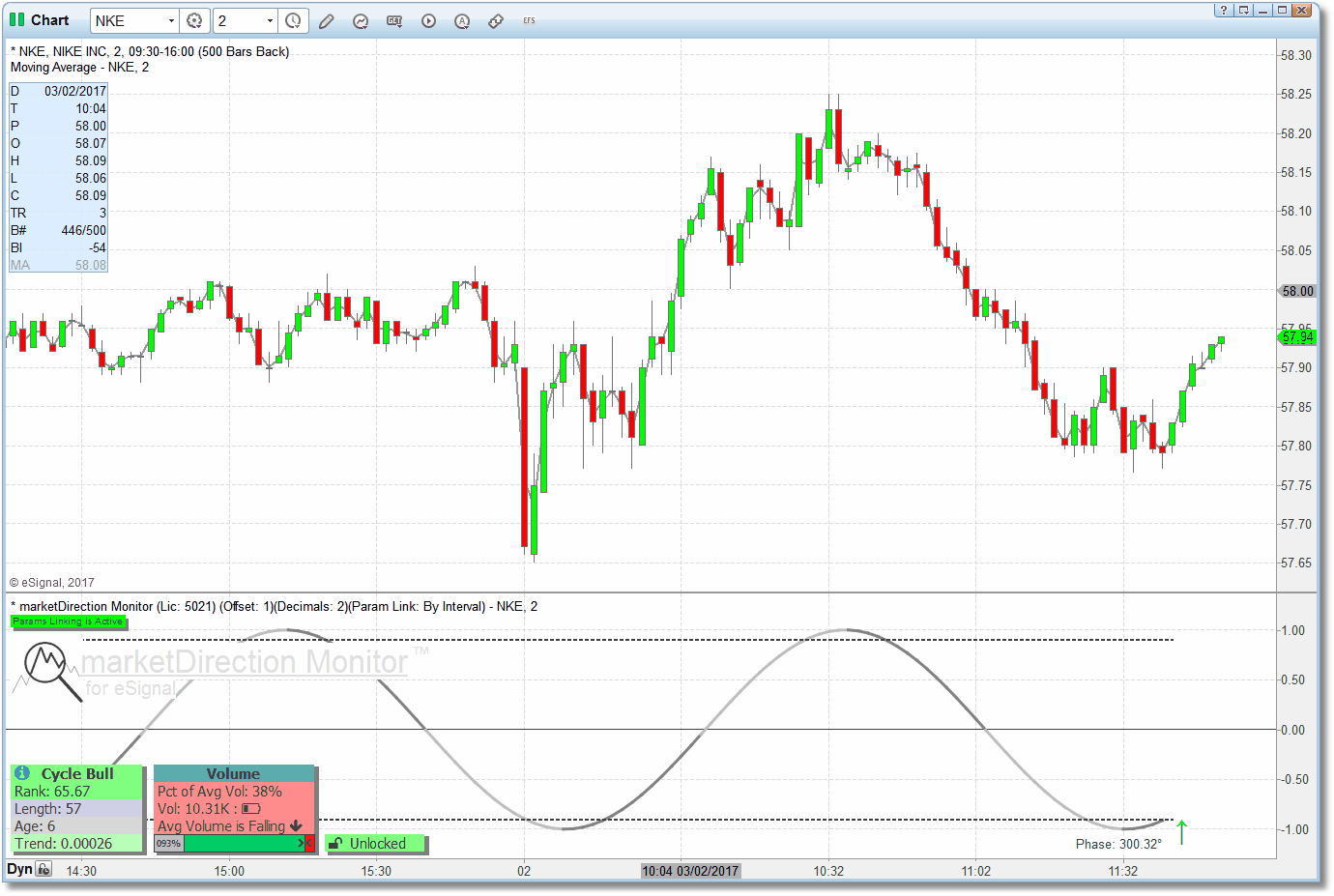Click the help question mark button
Viewport: 1334px width, 896px height.
pyautogui.click(x=1224, y=10)
